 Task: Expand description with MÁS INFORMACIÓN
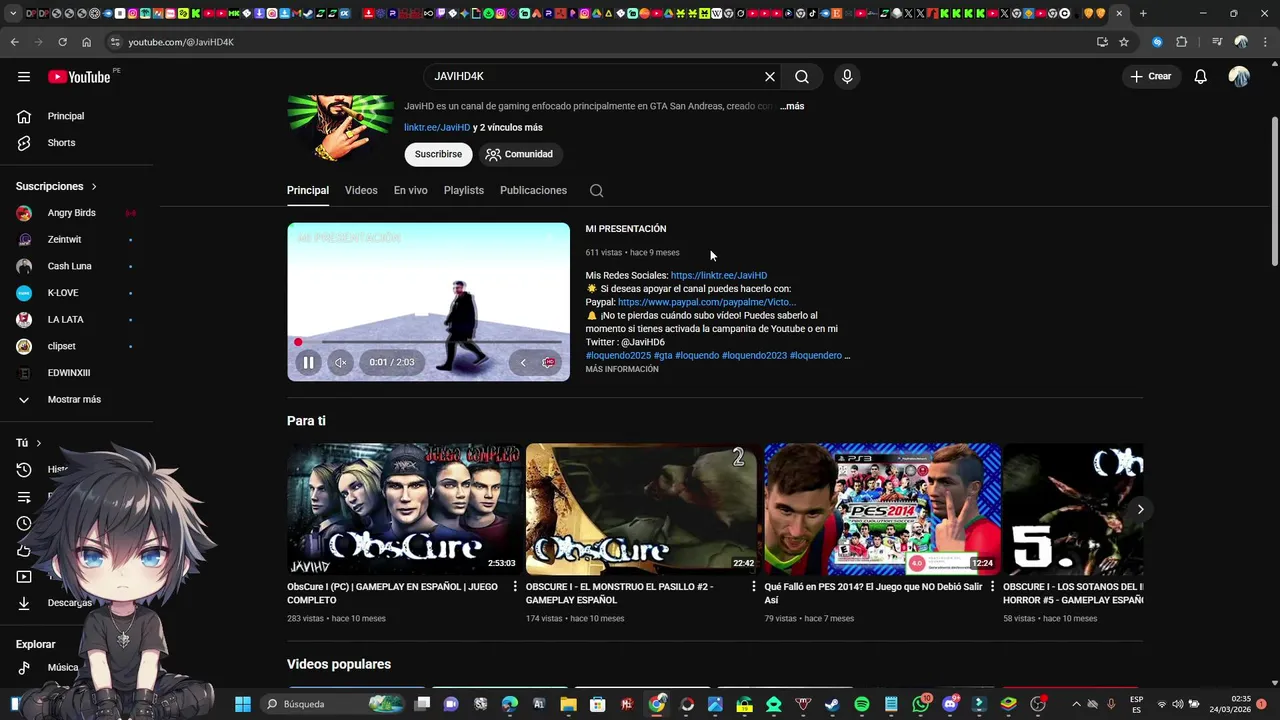(622, 369)
